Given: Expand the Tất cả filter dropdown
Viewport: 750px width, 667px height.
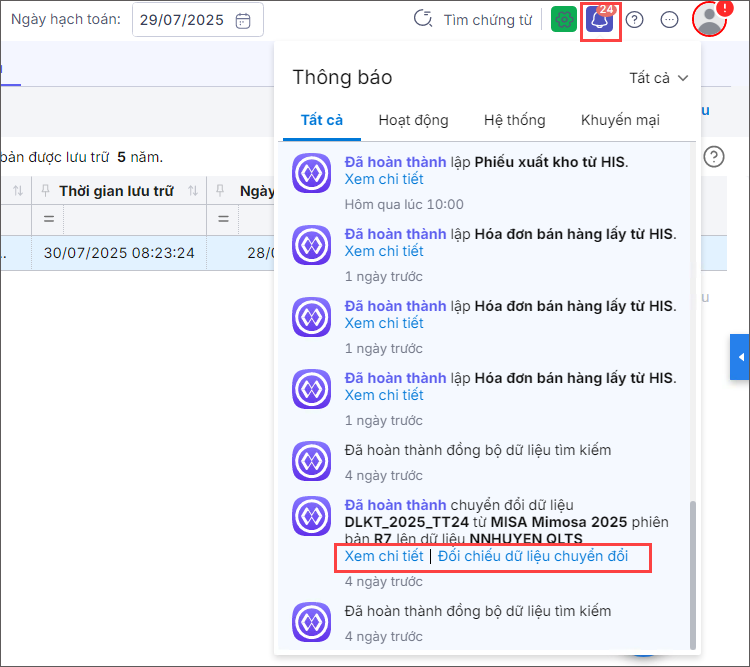Looking at the screenshot, I should (659, 78).
